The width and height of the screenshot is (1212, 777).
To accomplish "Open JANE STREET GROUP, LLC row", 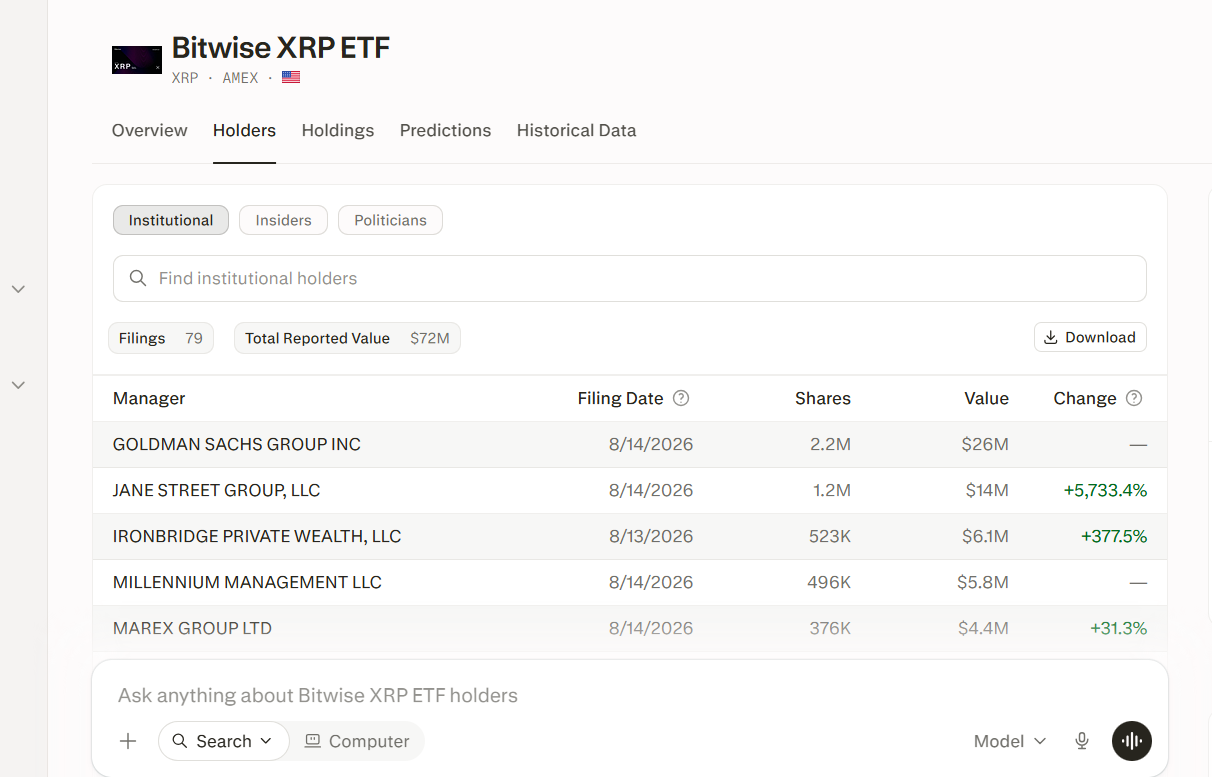I will pyautogui.click(x=630, y=490).
